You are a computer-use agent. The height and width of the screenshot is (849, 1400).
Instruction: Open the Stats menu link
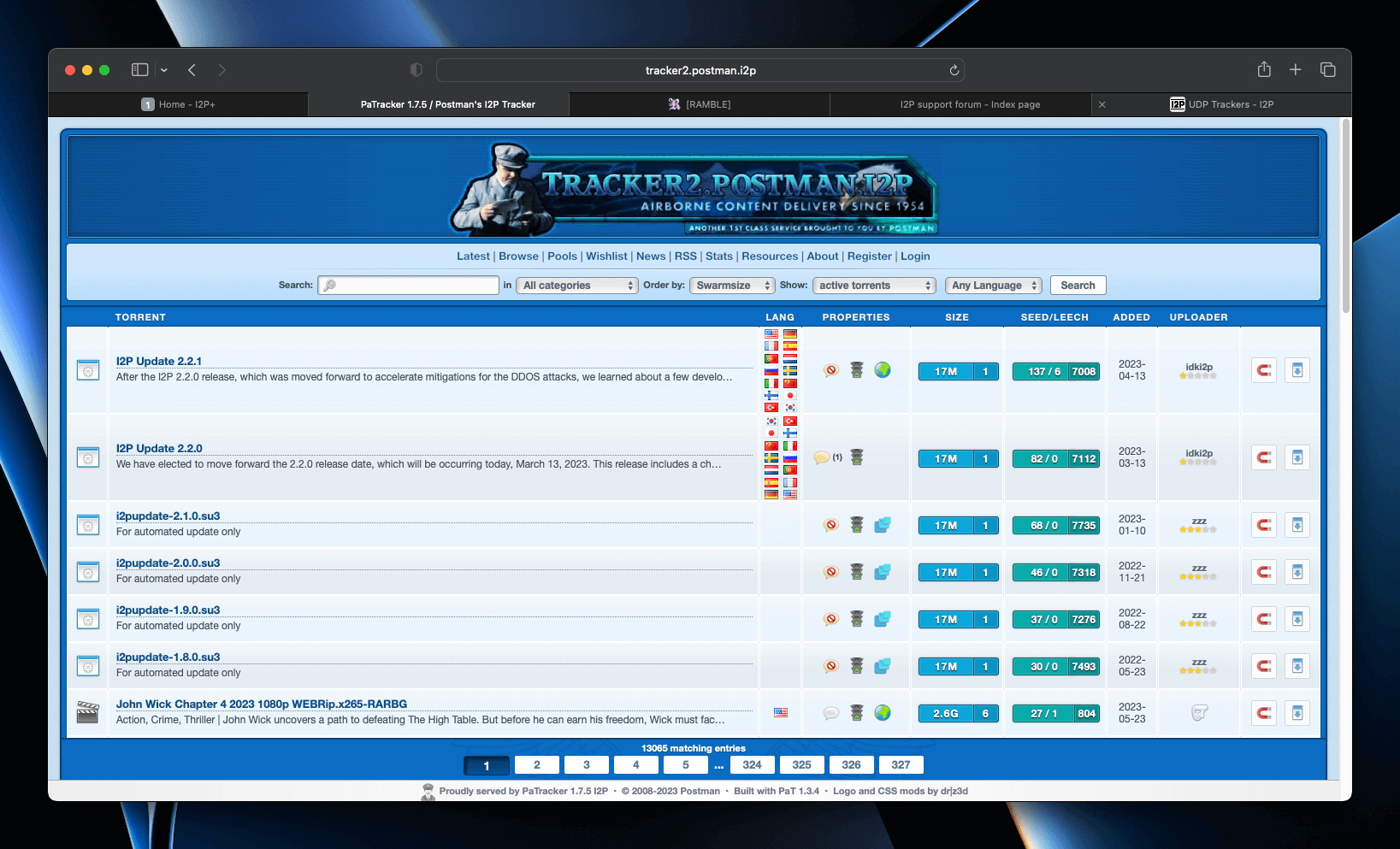(719, 256)
